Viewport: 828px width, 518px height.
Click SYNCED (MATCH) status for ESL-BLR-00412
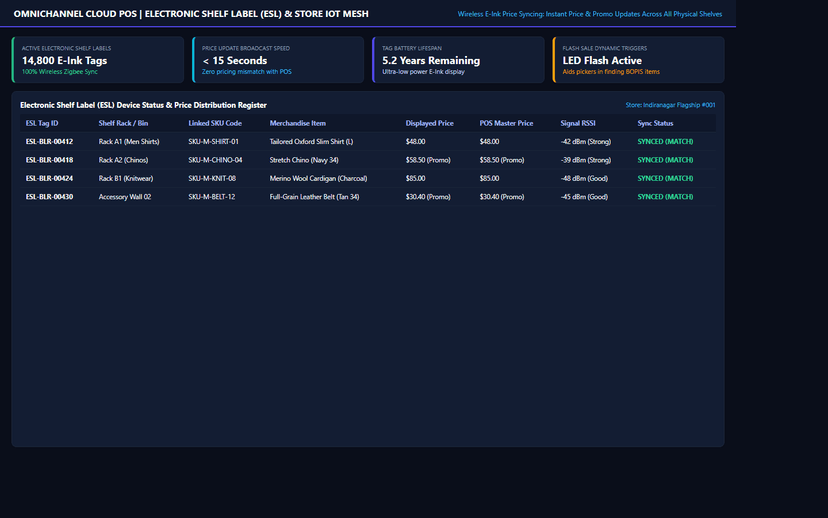pos(665,142)
